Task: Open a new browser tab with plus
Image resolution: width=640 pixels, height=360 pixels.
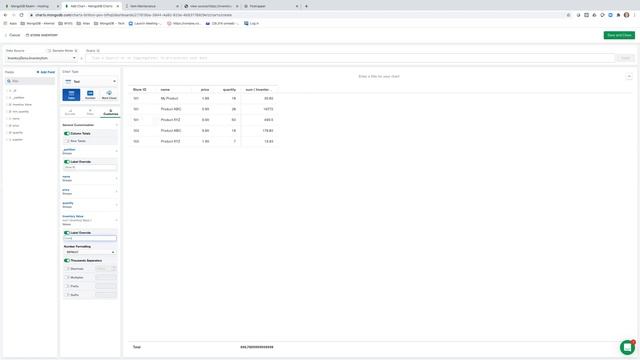Action: [306, 6]
